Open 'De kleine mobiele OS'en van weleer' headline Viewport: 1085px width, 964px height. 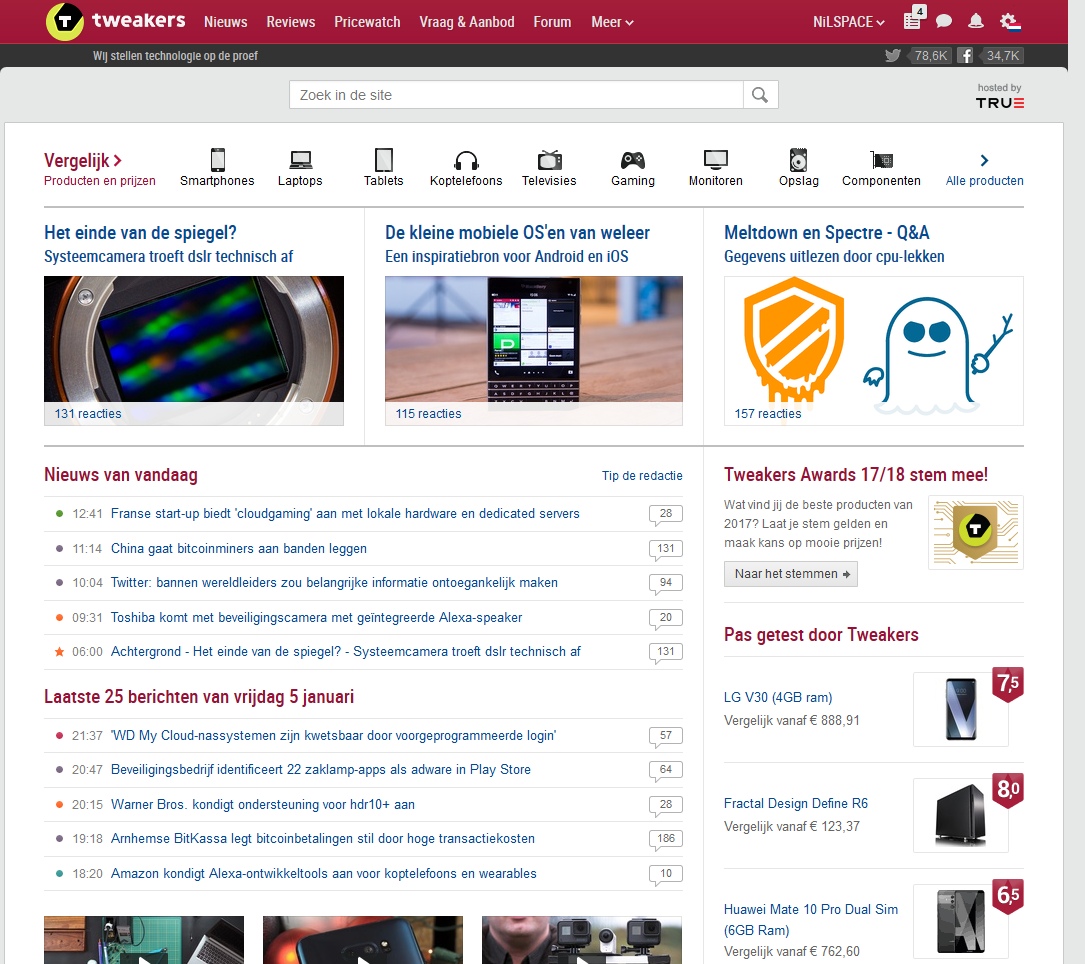(x=518, y=233)
